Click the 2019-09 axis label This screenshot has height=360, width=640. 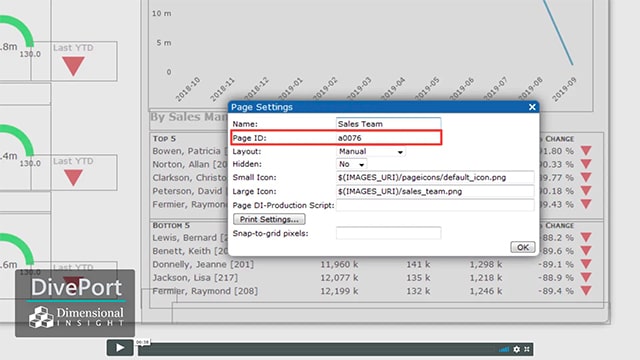pyautogui.click(x=564, y=89)
